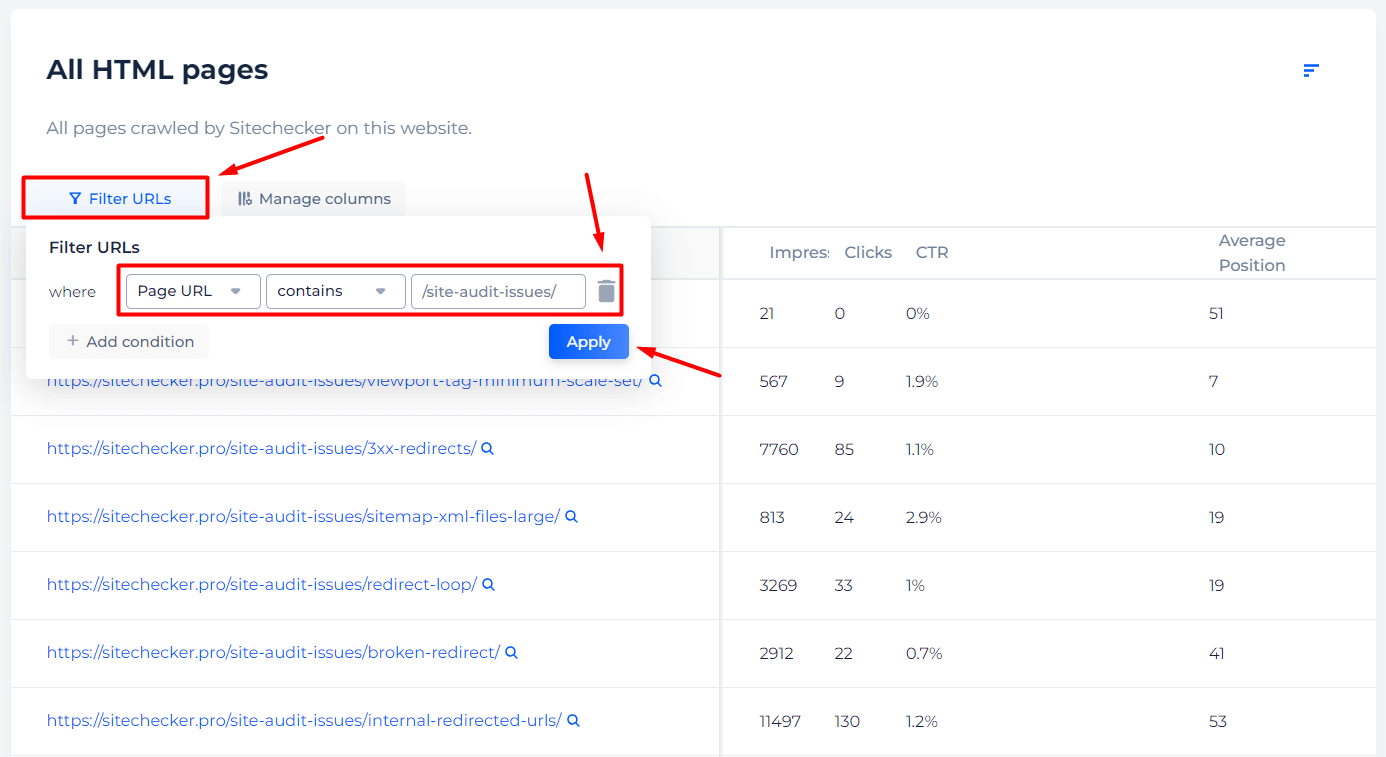This screenshot has height=757, width=1386.
Task: Open the 3xx-redirects page URL link
Action: point(262,449)
